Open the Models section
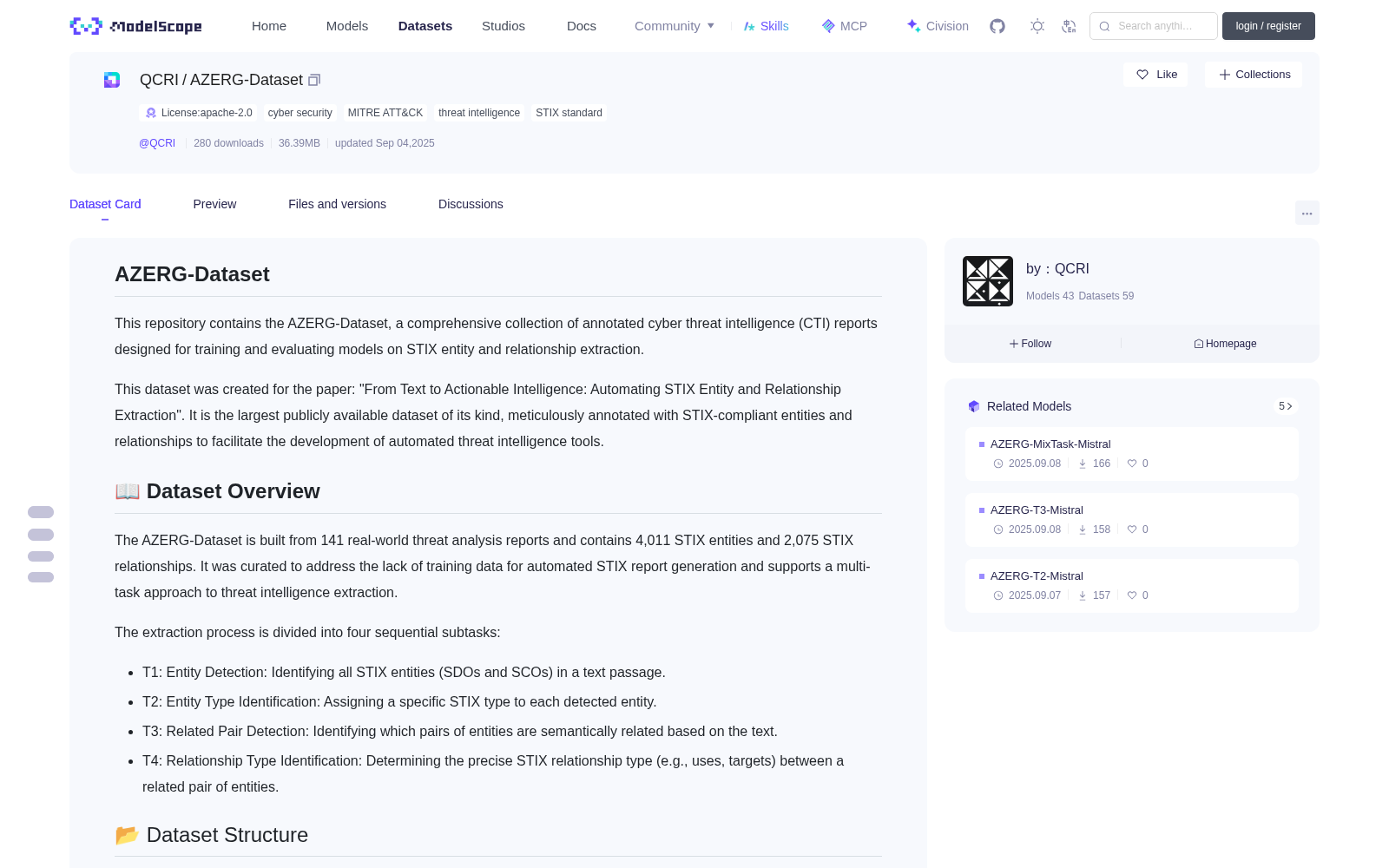1389x868 pixels. (x=347, y=26)
